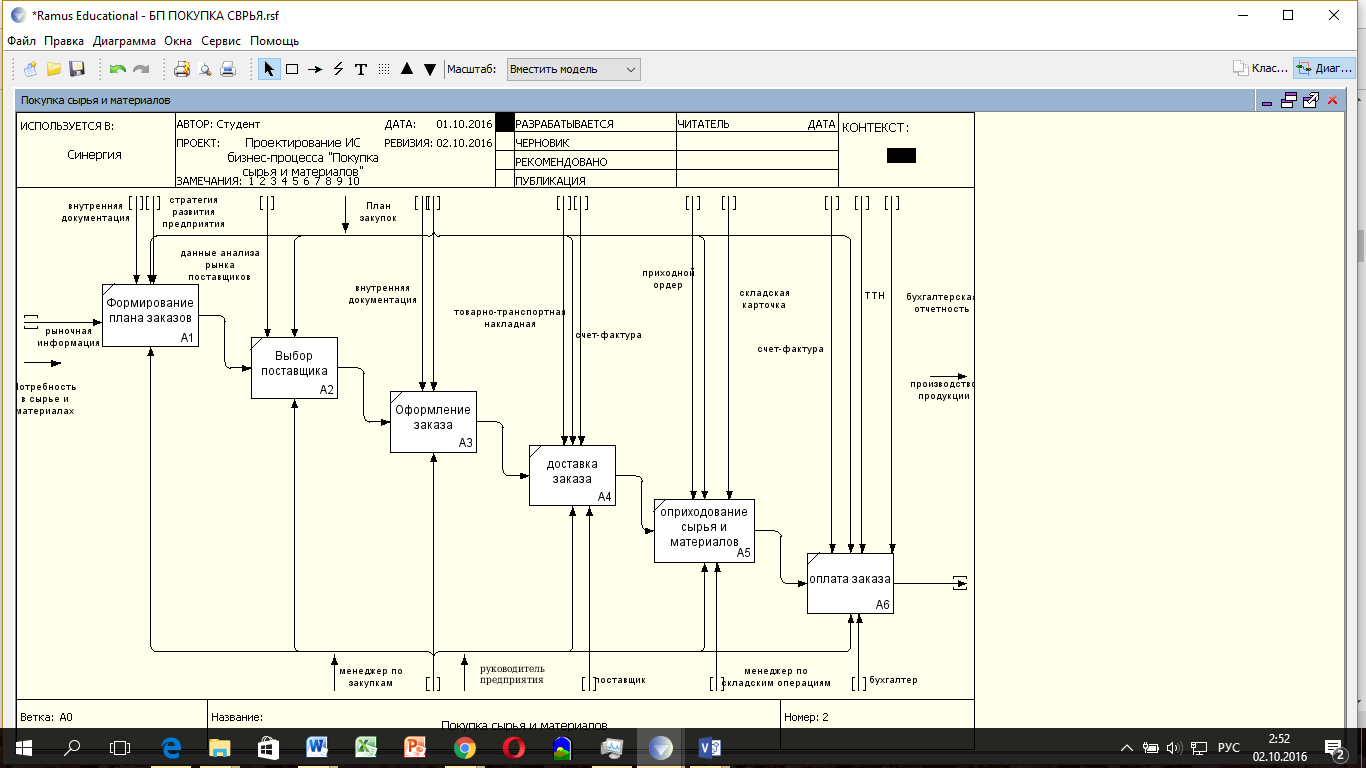Save the model with the floppy icon
The width and height of the screenshot is (1366, 768).
tap(77, 69)
